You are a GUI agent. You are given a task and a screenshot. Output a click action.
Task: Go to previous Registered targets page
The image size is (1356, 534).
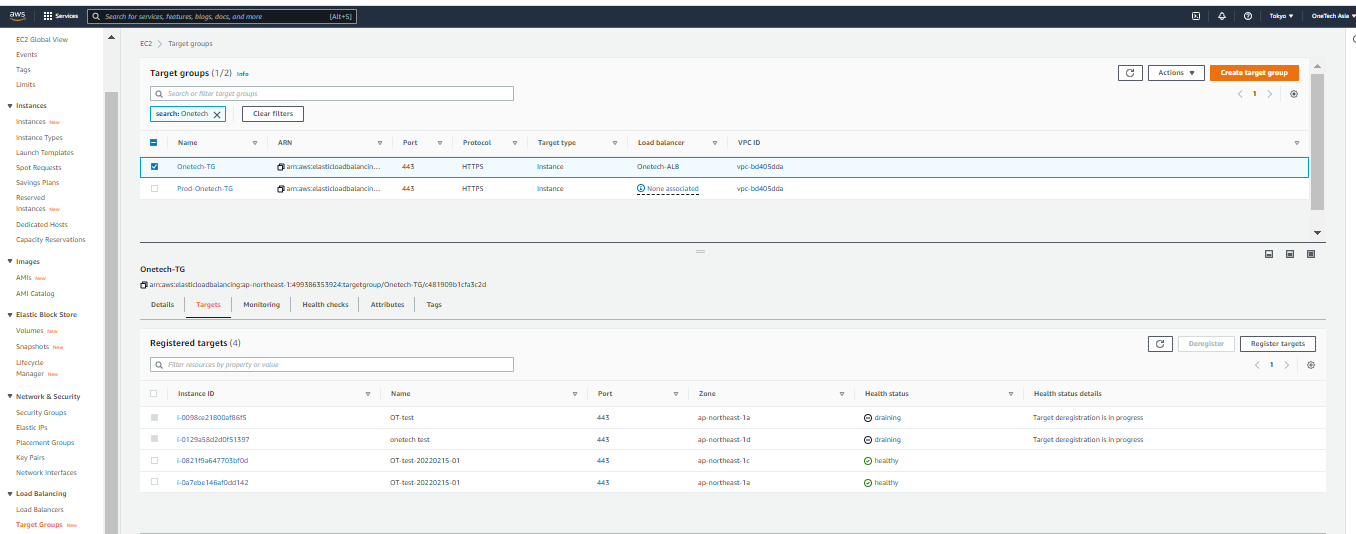[1257, 365]
